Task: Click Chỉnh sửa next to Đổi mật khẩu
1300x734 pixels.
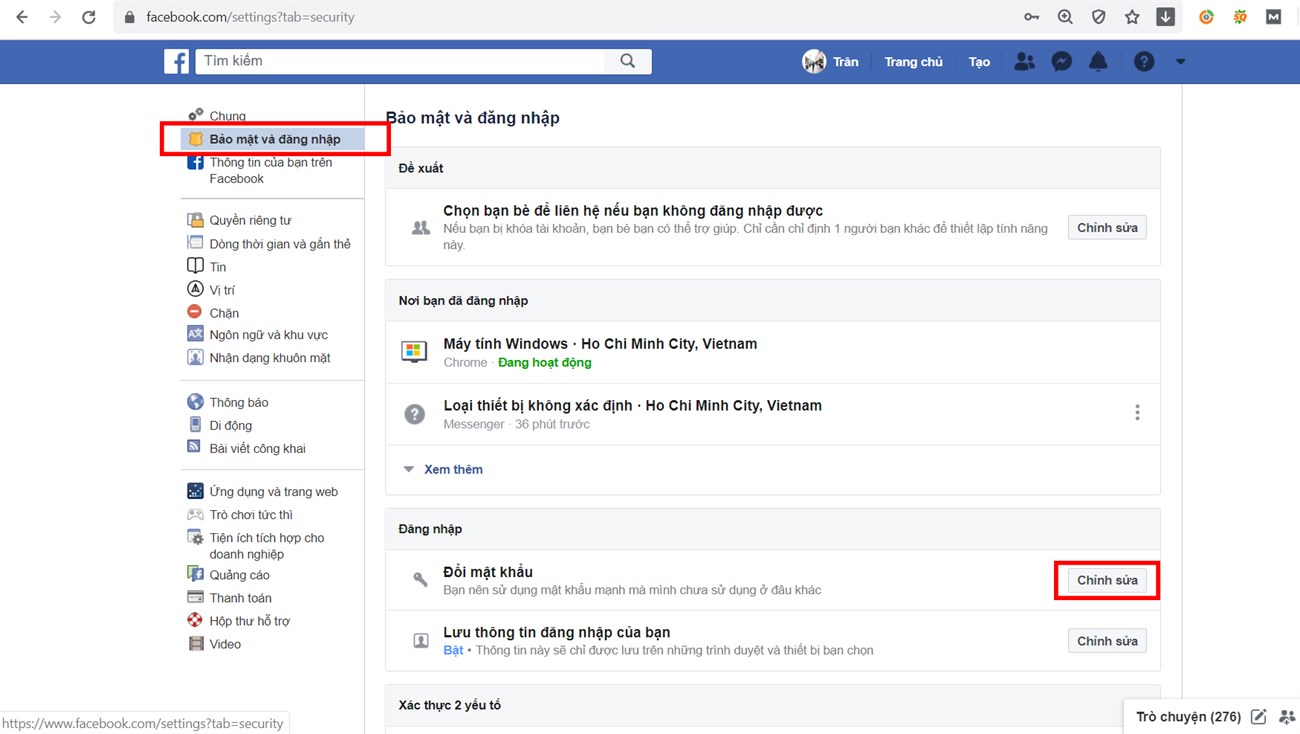Action: tap(1107, 580)
